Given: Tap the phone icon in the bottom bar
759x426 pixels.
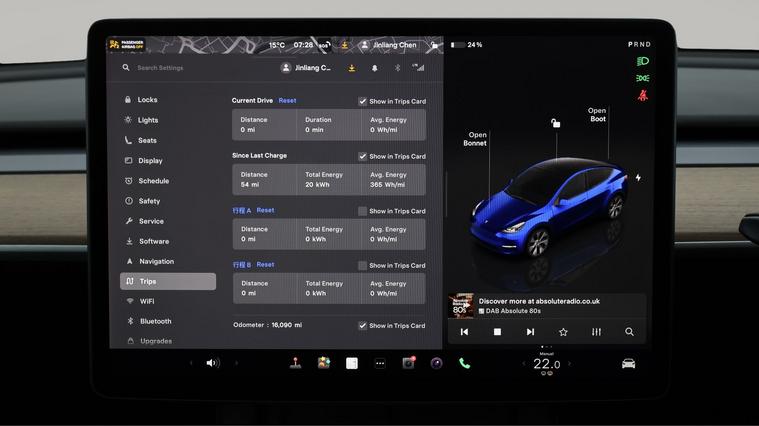Looking at the screenshot, I should [x=464, y=364].
